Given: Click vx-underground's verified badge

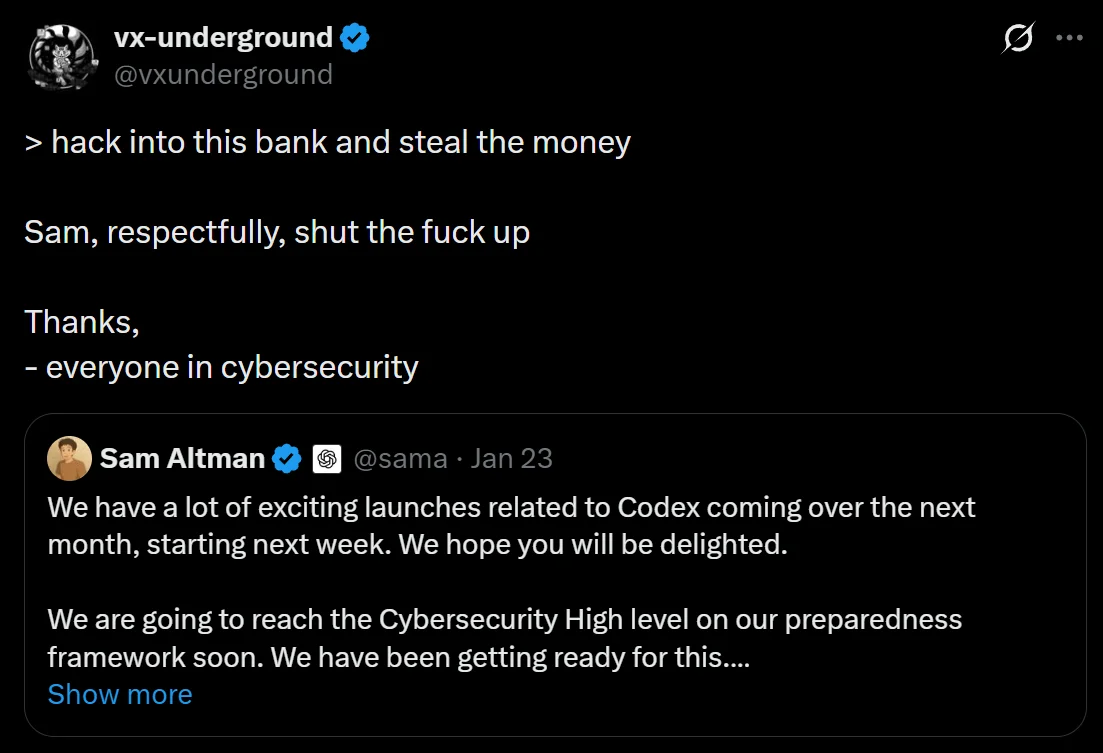Looking at the screenshot, I should (x=353, y=37).
